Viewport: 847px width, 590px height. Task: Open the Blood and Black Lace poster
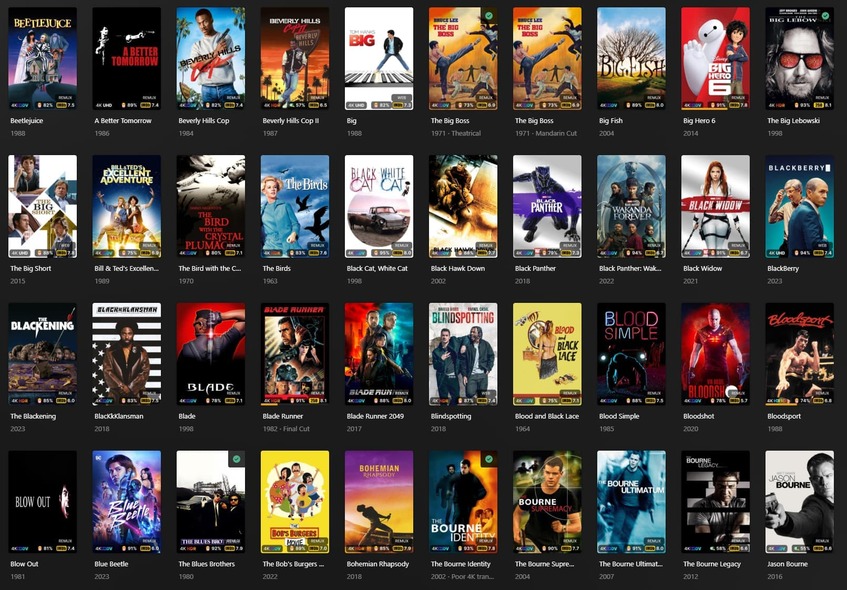[547, 354]
